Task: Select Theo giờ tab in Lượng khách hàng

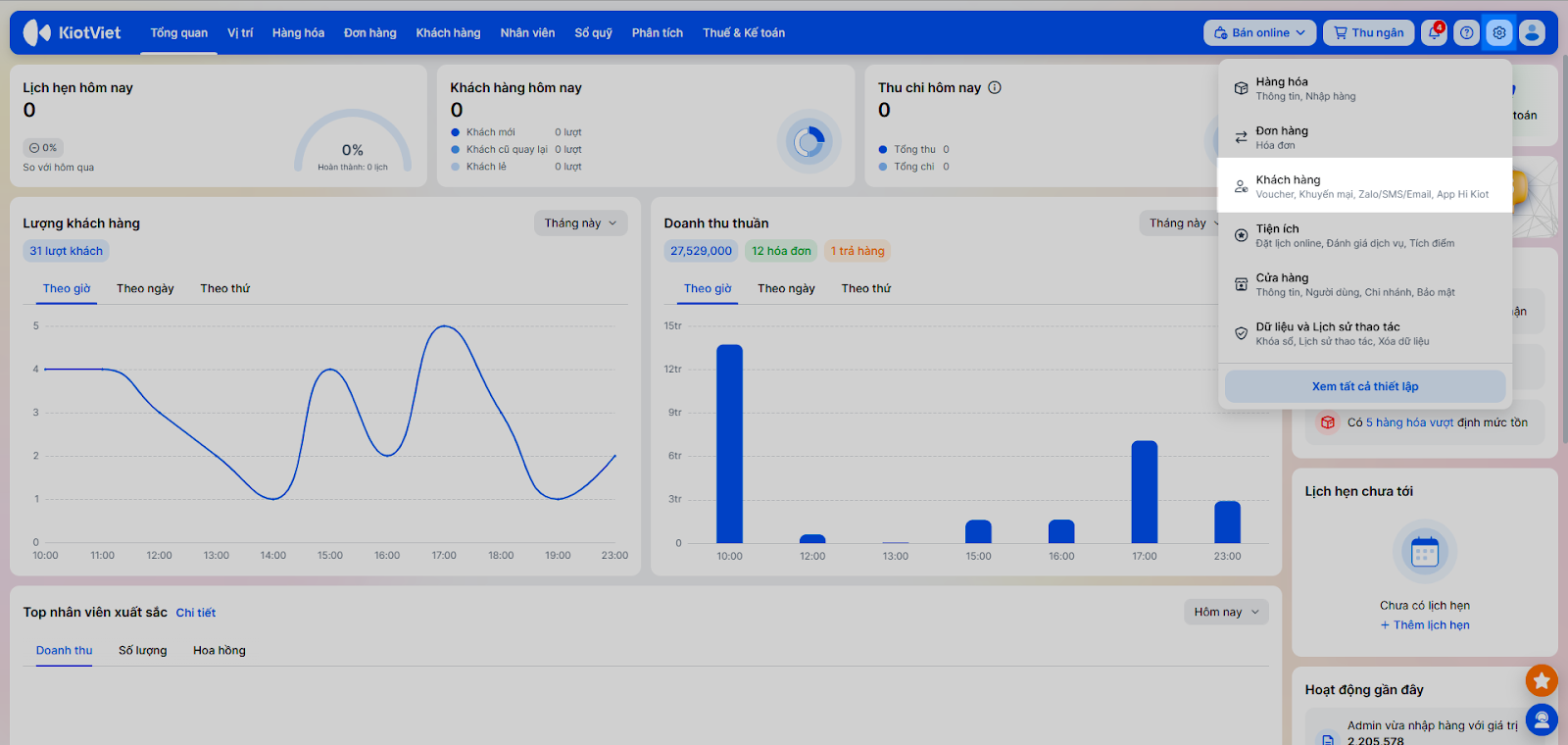Action: coord(67,288)
